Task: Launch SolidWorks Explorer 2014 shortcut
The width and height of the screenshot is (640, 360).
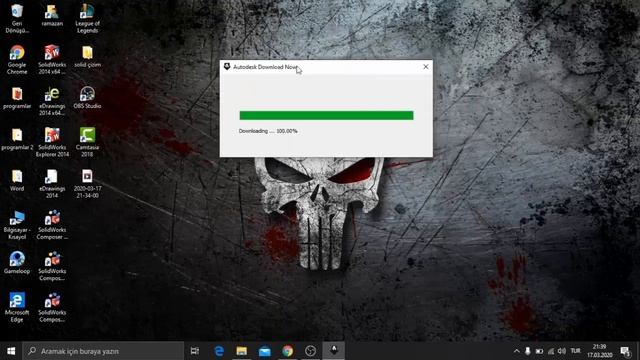Action: [x=52, y=142]
